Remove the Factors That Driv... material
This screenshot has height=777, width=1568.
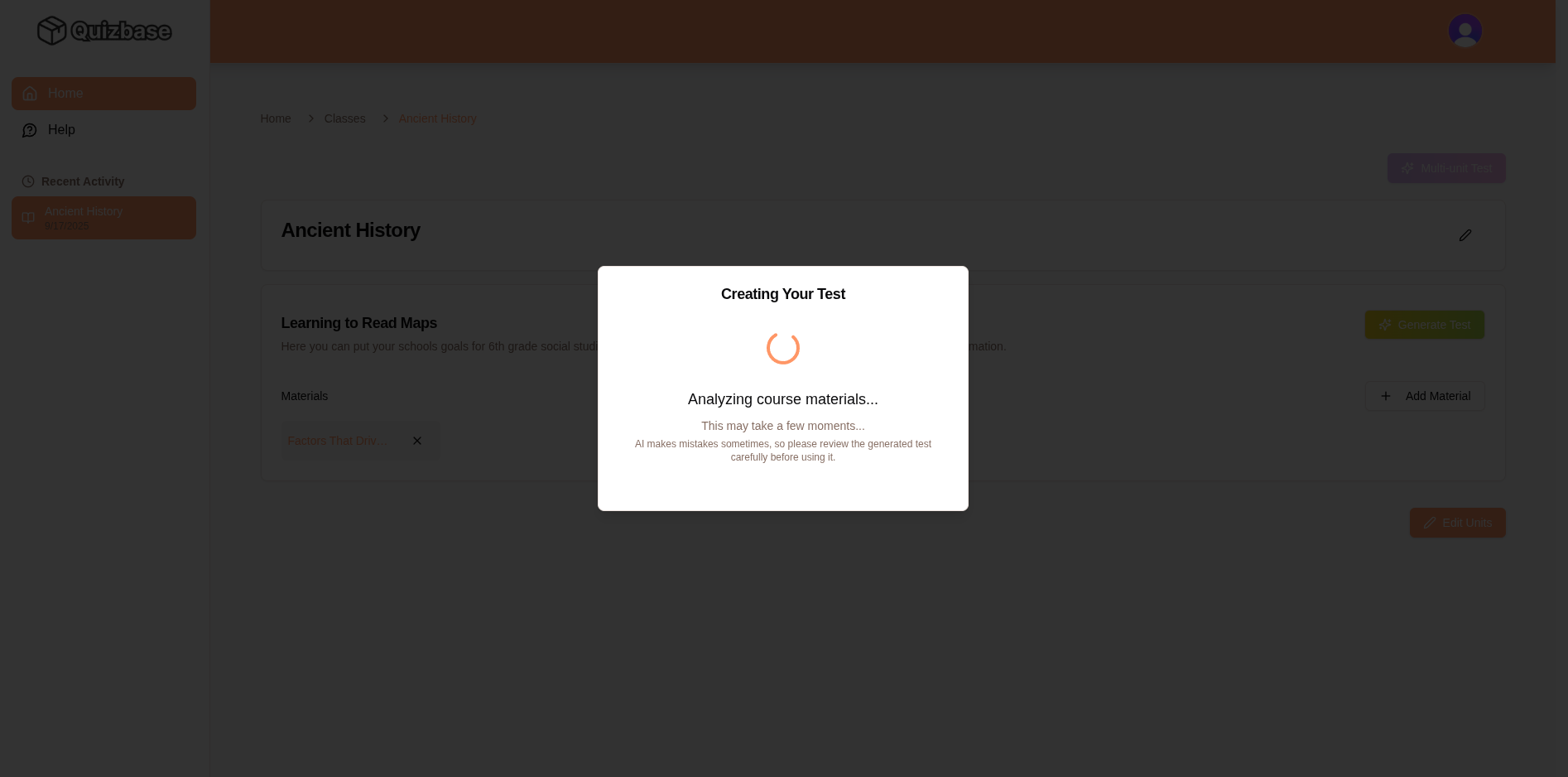(417, 442)
